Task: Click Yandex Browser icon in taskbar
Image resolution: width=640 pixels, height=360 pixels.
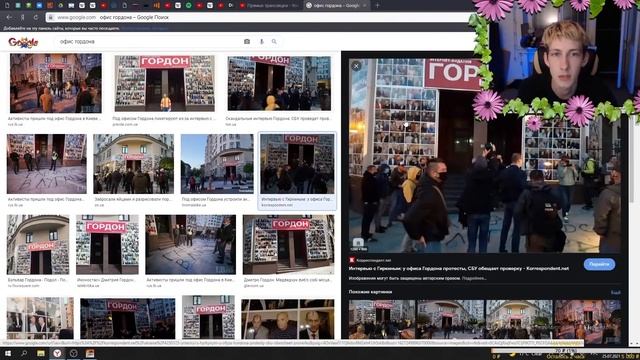Action: click(57, 353)
